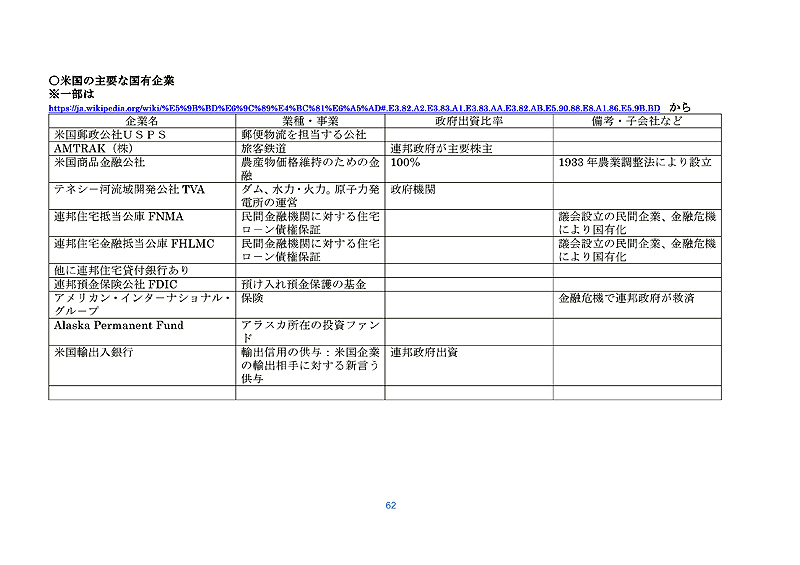The width and height of the screenshot is (800, 565).
Task: Click the remarks cell in the FNMA row
Action: 637,223
